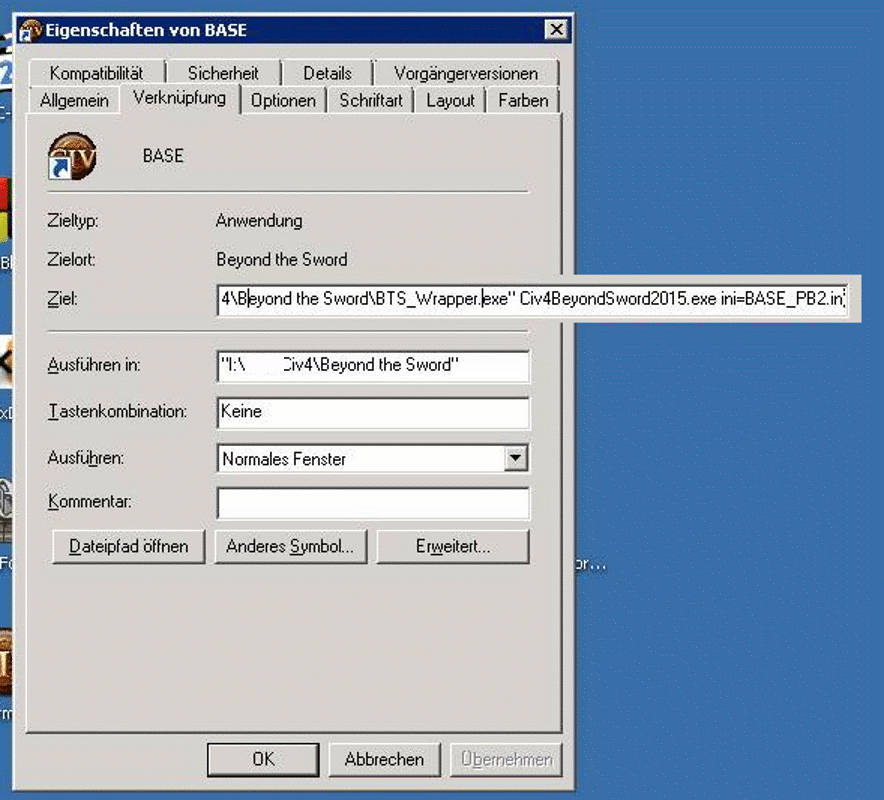Open the Ausführen dropdown arrow
The image size is (884, 800).
[515, 459]
